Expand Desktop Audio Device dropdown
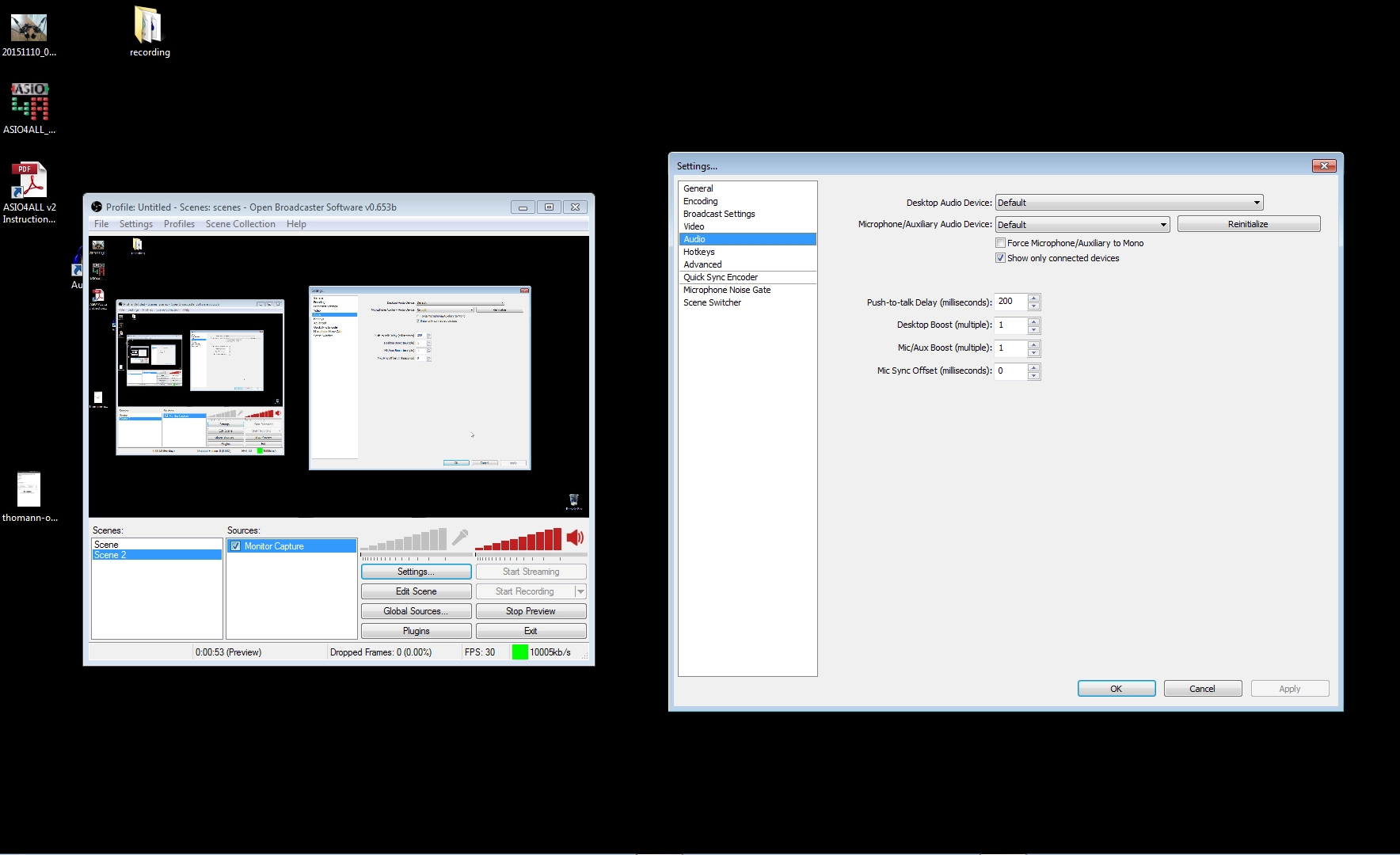This screenshot has width=1400, height=855. tap(1256, 203)
